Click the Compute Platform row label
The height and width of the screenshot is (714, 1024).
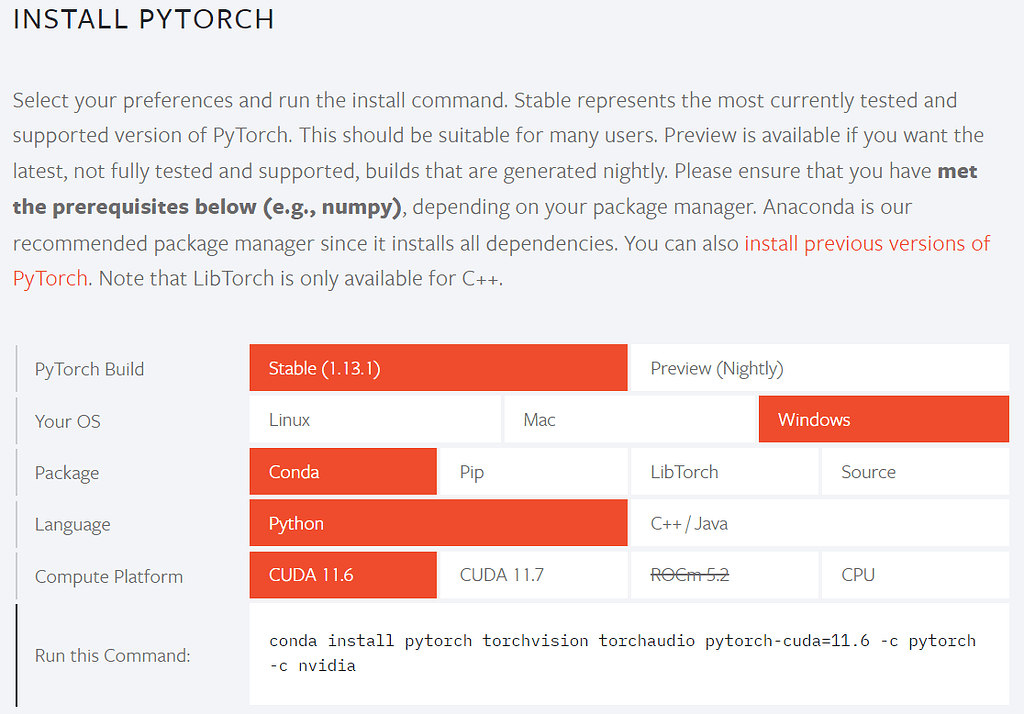(x=109, y=577)
